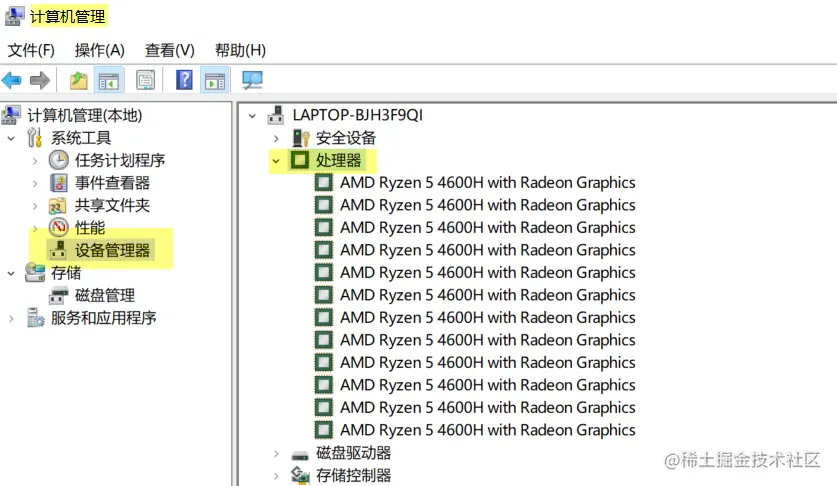Click the 任务计划程序 clock icon
The height and width of the screenshot is (486, 837).
(x=59, y=160)
